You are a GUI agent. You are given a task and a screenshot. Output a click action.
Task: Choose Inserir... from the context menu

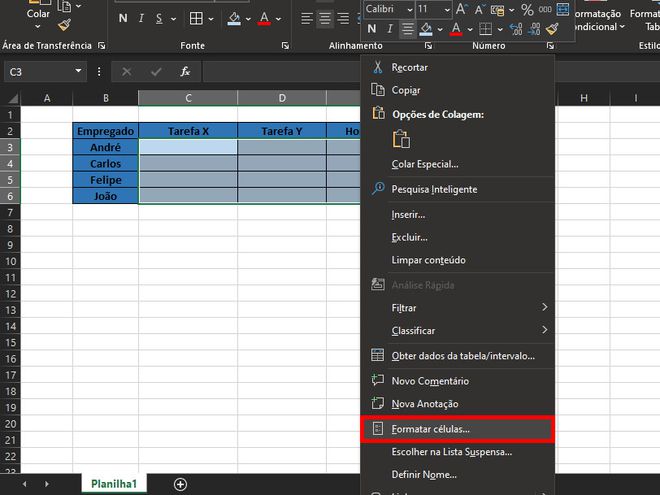click(x=458, y=215)
